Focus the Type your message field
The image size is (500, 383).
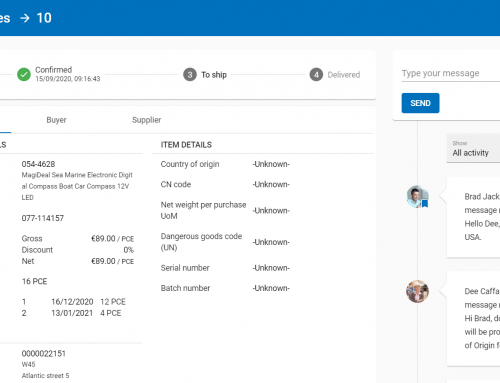pyautogui.click(x=451, y=73)
